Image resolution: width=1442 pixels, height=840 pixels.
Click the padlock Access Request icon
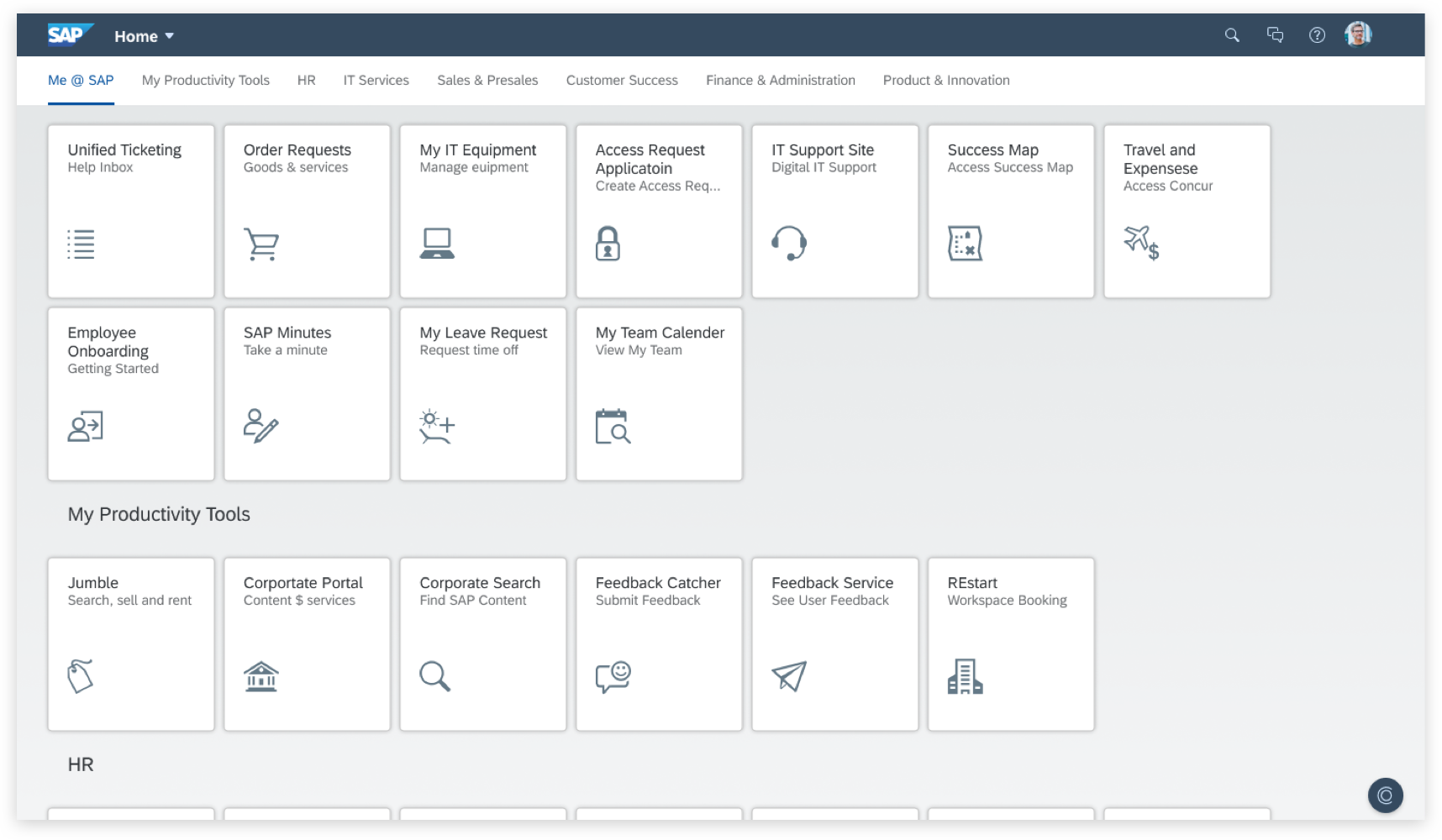pyautogui.click(x=608, y=244)
